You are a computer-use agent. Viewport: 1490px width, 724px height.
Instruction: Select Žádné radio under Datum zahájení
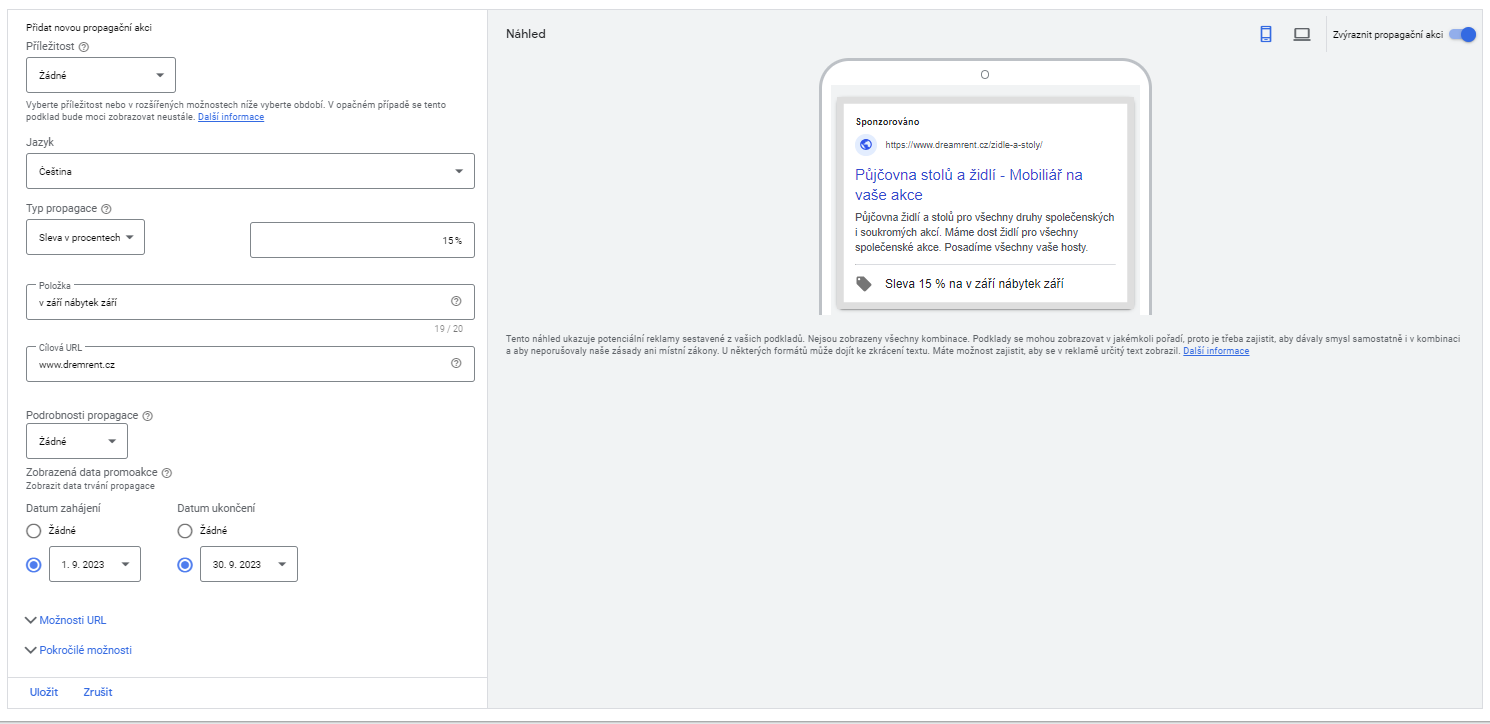[34, 531]
